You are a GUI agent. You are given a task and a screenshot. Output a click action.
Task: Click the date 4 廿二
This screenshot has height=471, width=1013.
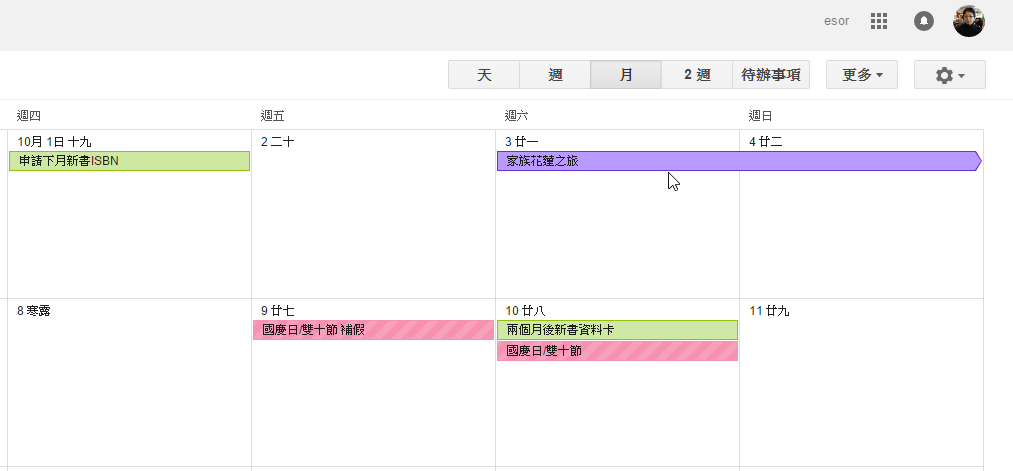765,142
